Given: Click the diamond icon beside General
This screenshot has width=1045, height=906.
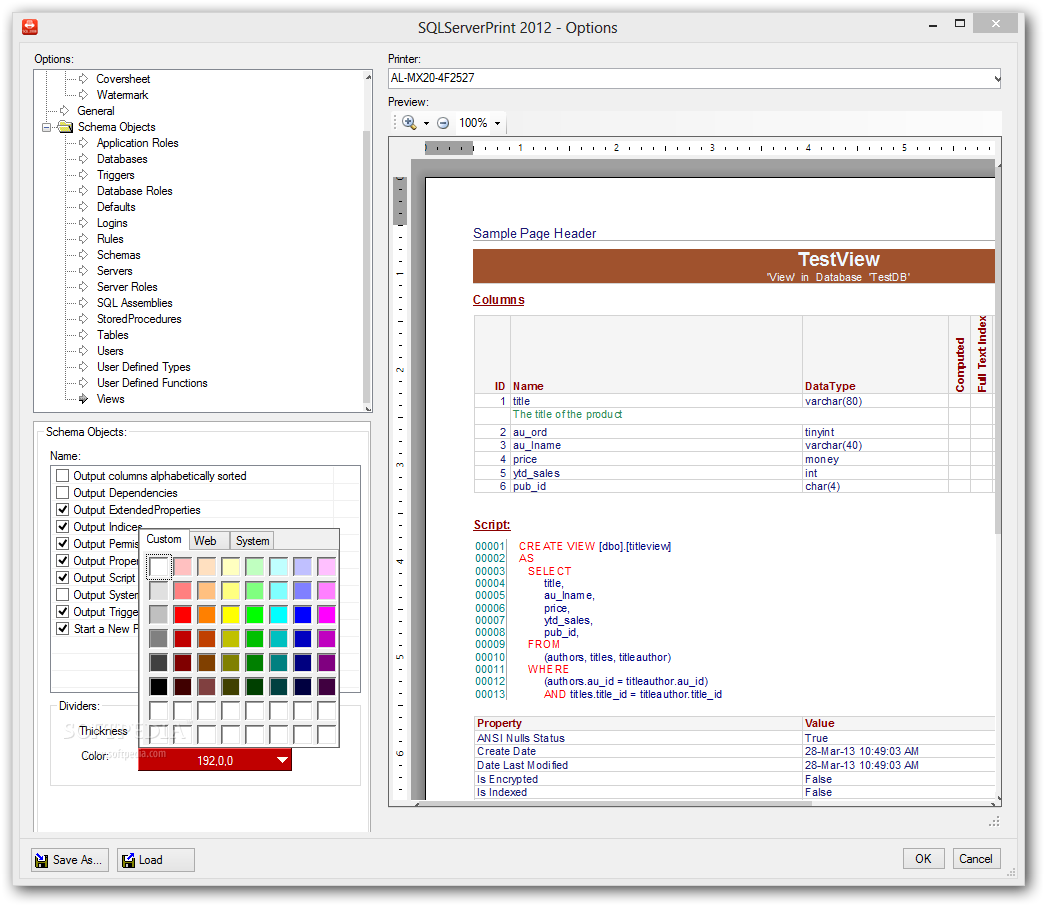Looking at the screenshot, I should point(65,111).
